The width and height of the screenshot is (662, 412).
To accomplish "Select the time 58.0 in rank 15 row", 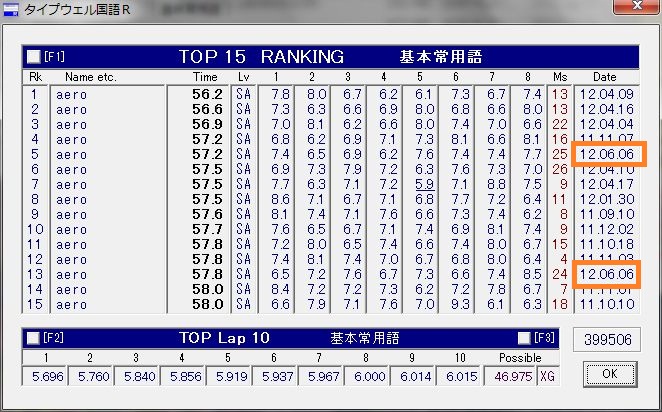I will (x=207, y=304).
